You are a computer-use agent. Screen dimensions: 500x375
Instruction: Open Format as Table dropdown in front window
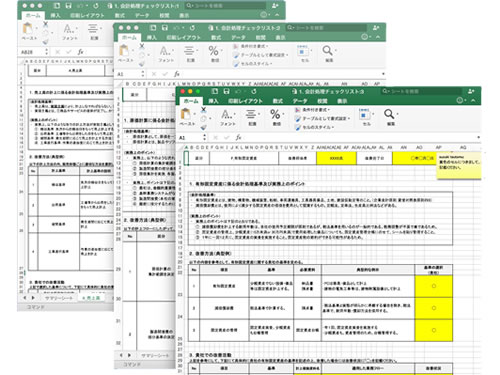click(x=322, y=118)
